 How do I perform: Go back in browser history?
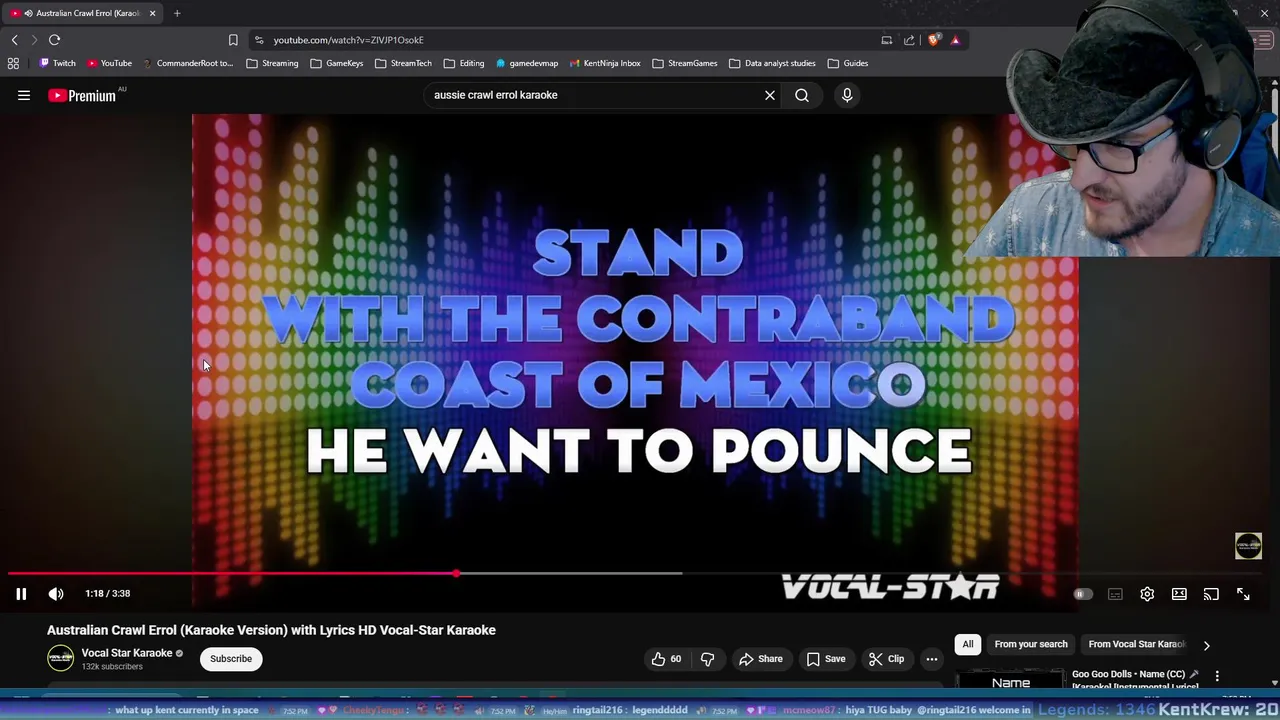(15, 40)
